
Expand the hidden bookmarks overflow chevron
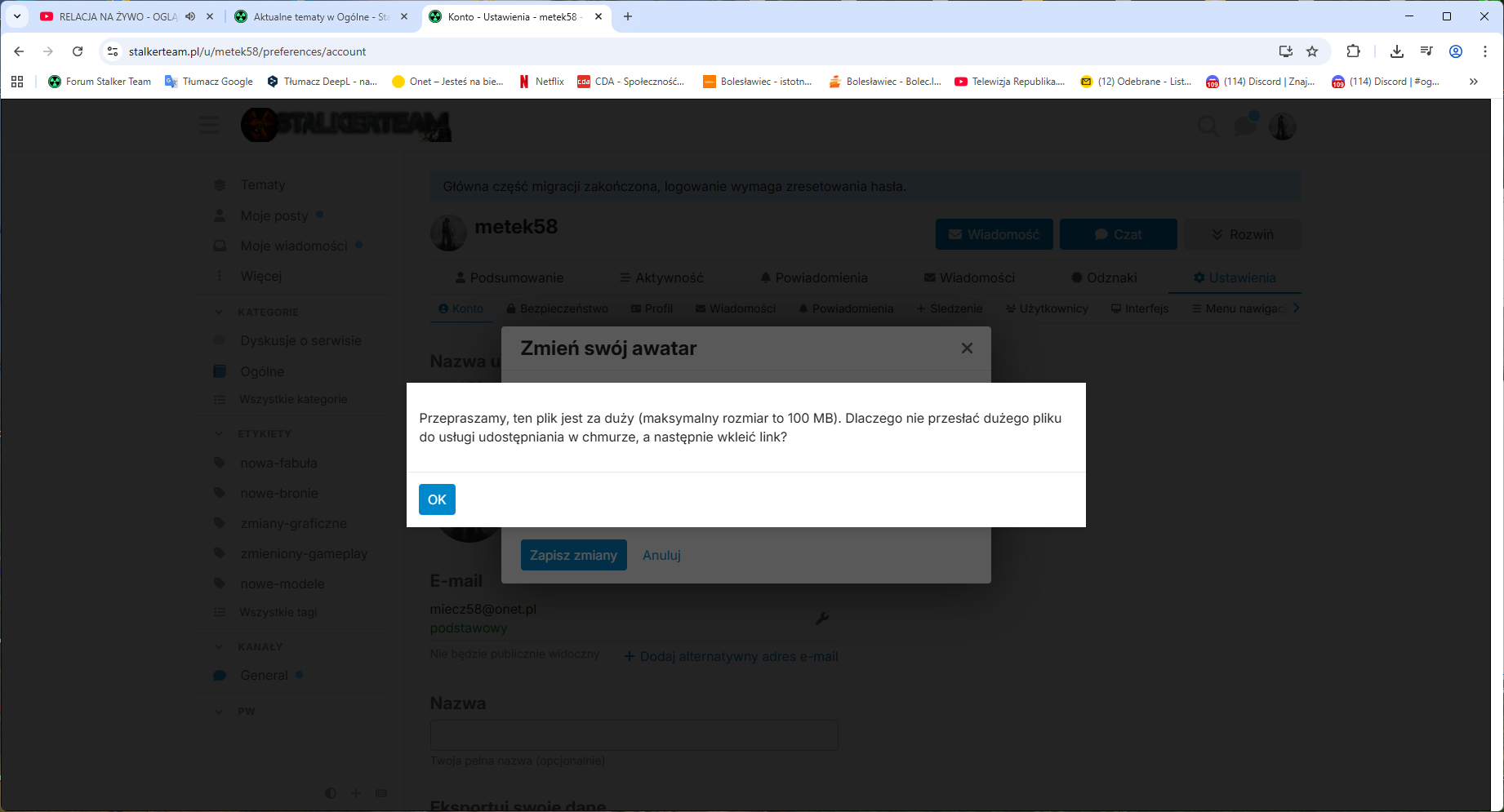[x=1473, y=82]
